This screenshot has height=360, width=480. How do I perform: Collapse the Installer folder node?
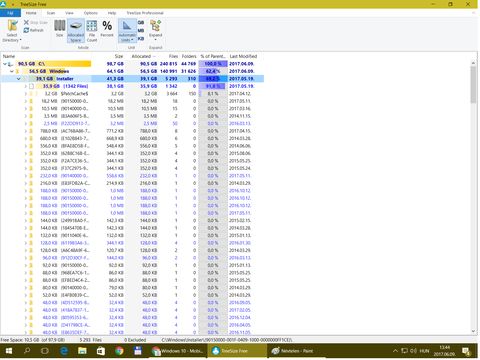pos(19,79)
